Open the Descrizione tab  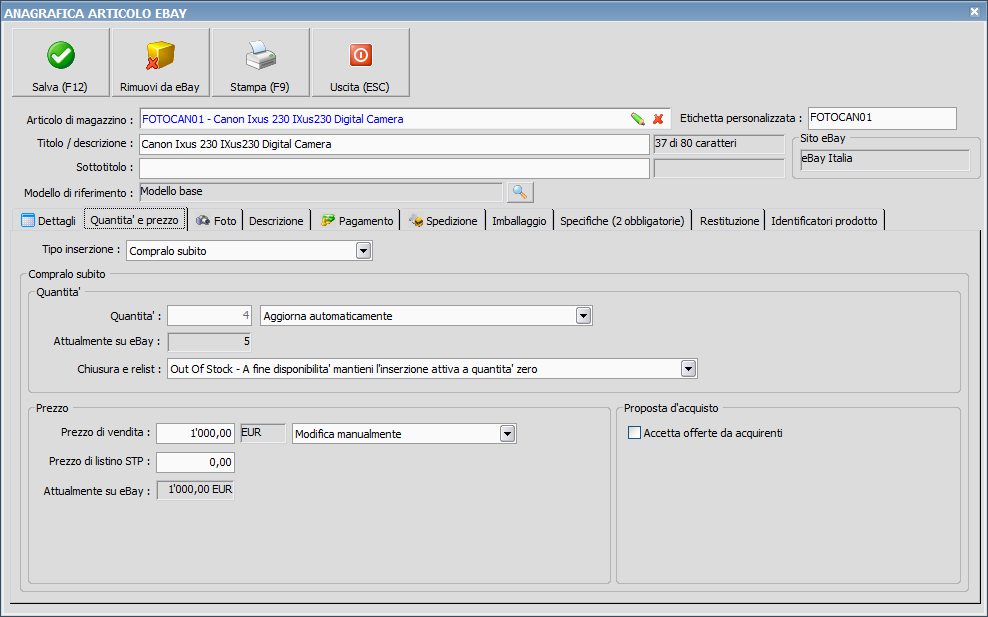(x=276, y=221)
